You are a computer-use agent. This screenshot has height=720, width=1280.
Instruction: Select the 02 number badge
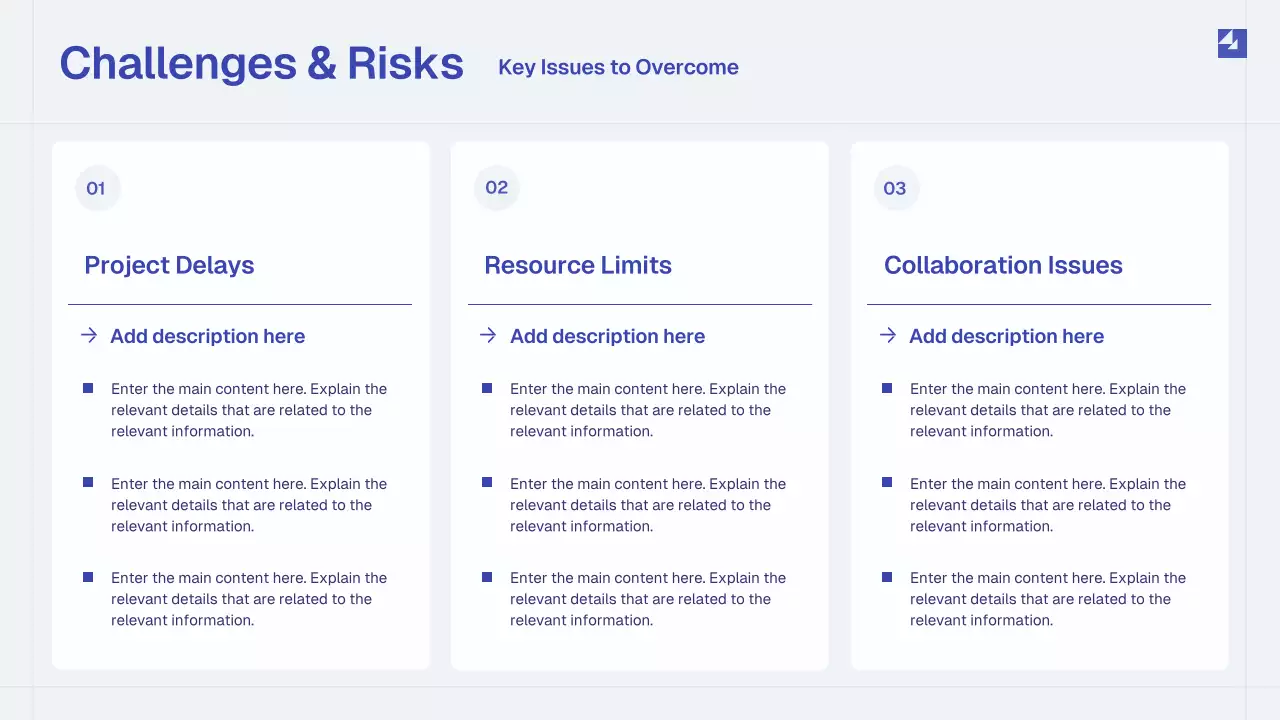(x=496, y=188)
